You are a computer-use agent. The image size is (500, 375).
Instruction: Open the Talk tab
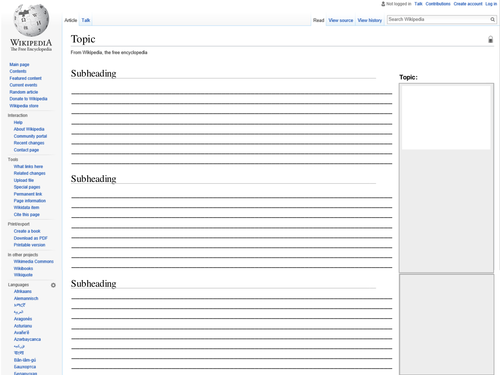pos(86,20)
